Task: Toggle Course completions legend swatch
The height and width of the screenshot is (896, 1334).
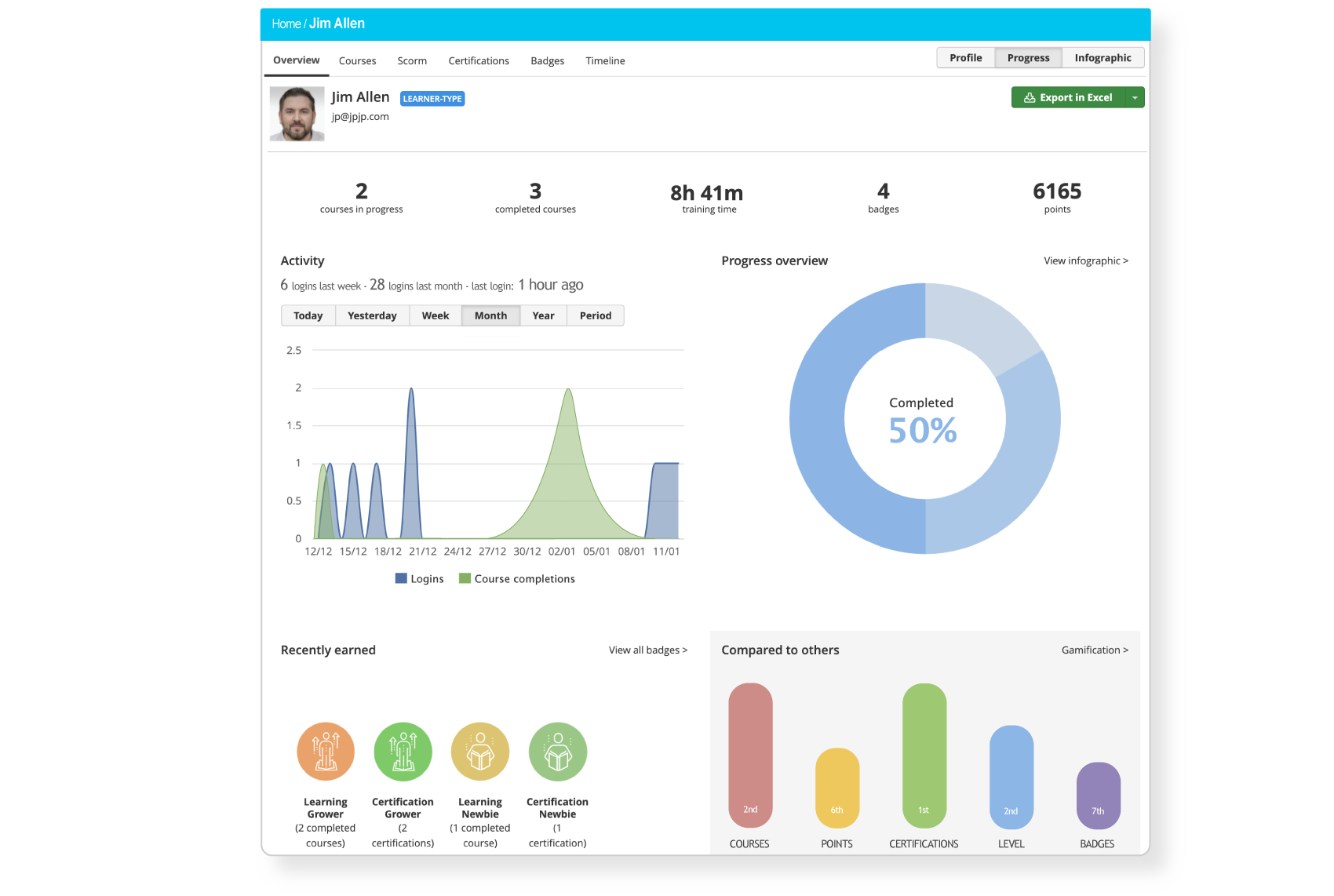Action: pos(465,579)
